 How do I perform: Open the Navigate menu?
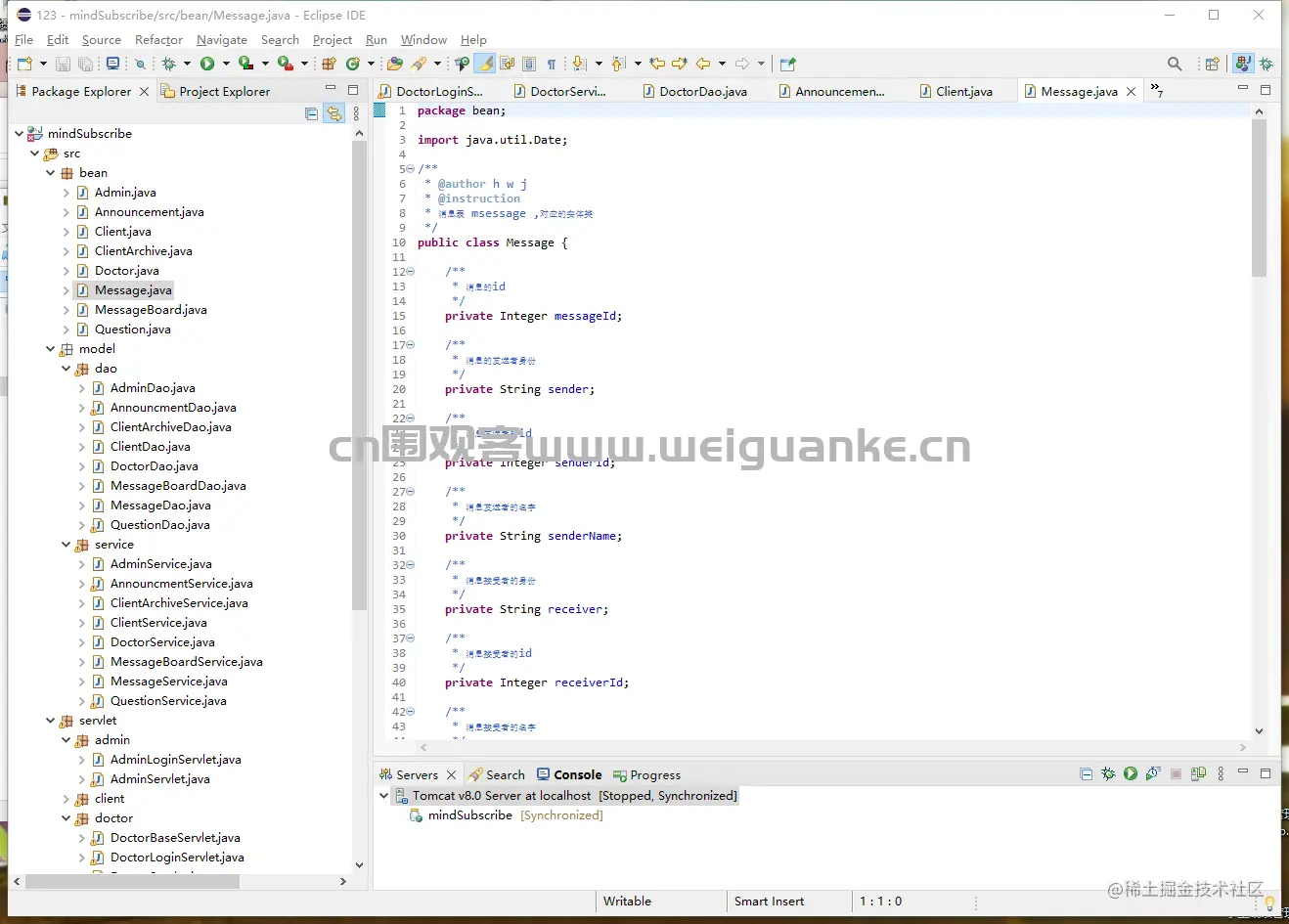[x=221, y=39]
